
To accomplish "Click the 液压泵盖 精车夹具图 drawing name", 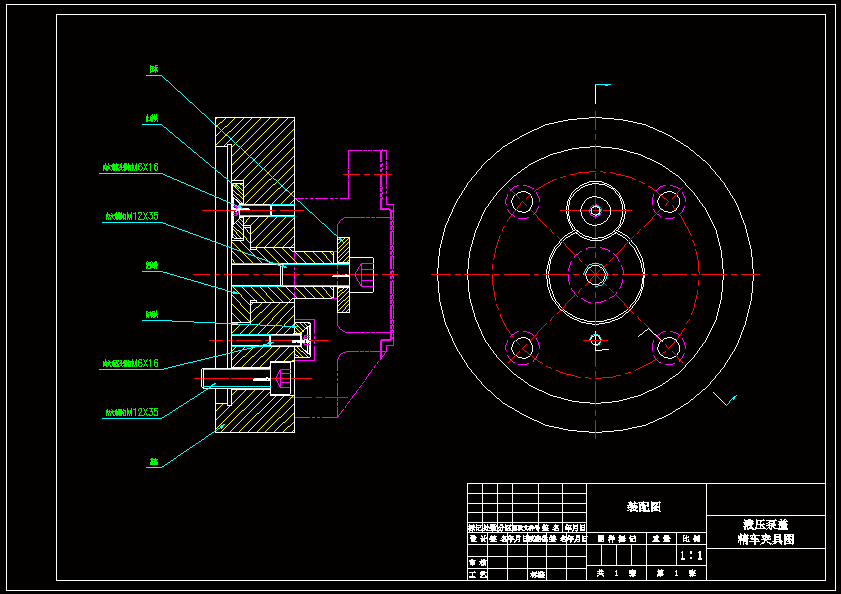I will [x=765, y=532].
